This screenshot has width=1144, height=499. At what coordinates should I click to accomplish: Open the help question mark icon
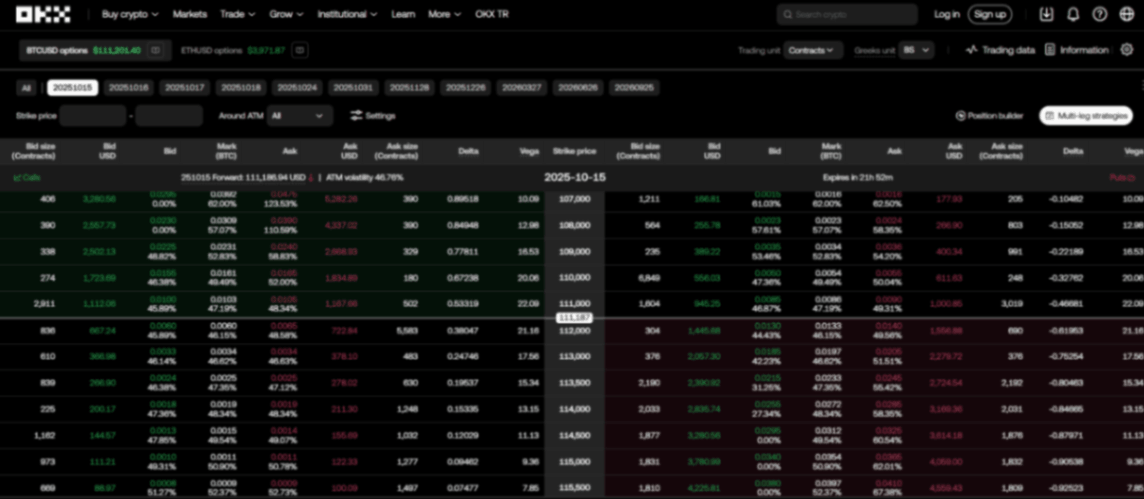1100,14
